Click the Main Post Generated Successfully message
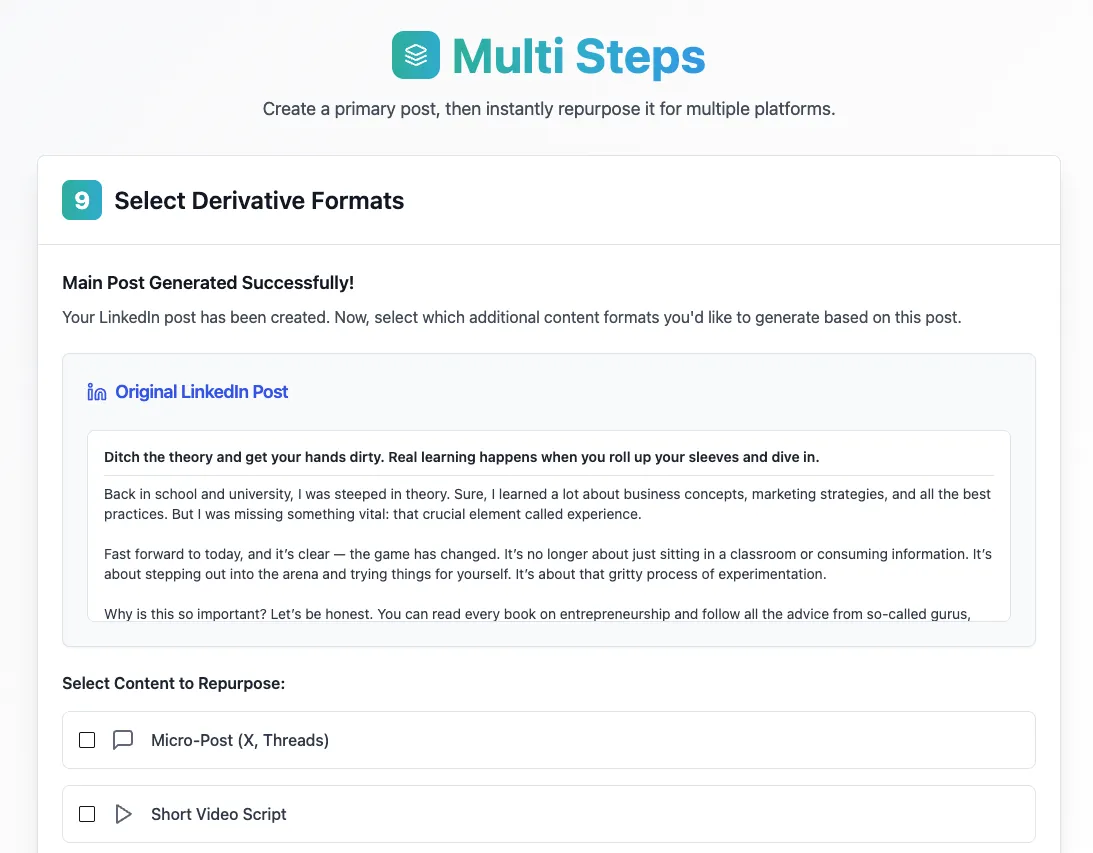The image size is (1093, 853). click(x=208, y=283)
